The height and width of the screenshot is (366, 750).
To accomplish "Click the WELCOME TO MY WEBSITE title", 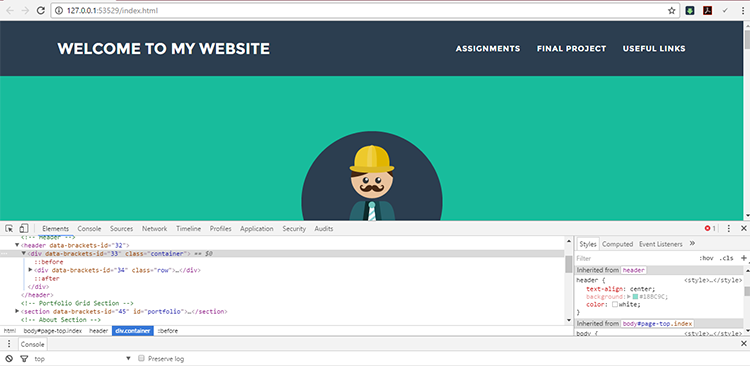I will coord(164,49).
